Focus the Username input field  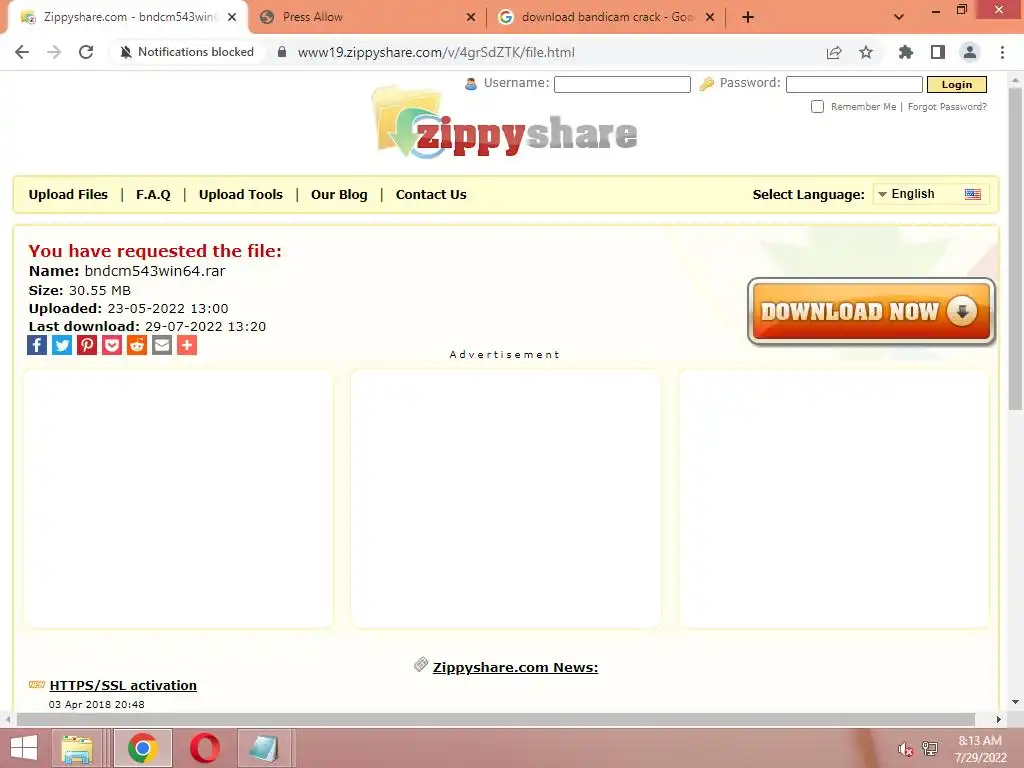[622, 84]
